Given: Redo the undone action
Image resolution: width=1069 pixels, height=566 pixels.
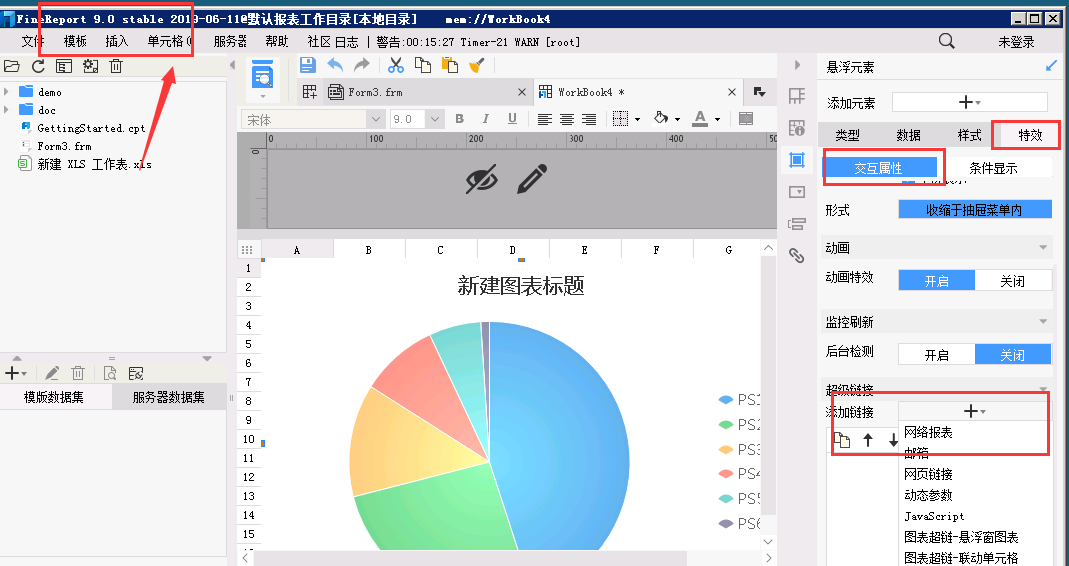Looking at the screenshot, I should click(361, 65).
